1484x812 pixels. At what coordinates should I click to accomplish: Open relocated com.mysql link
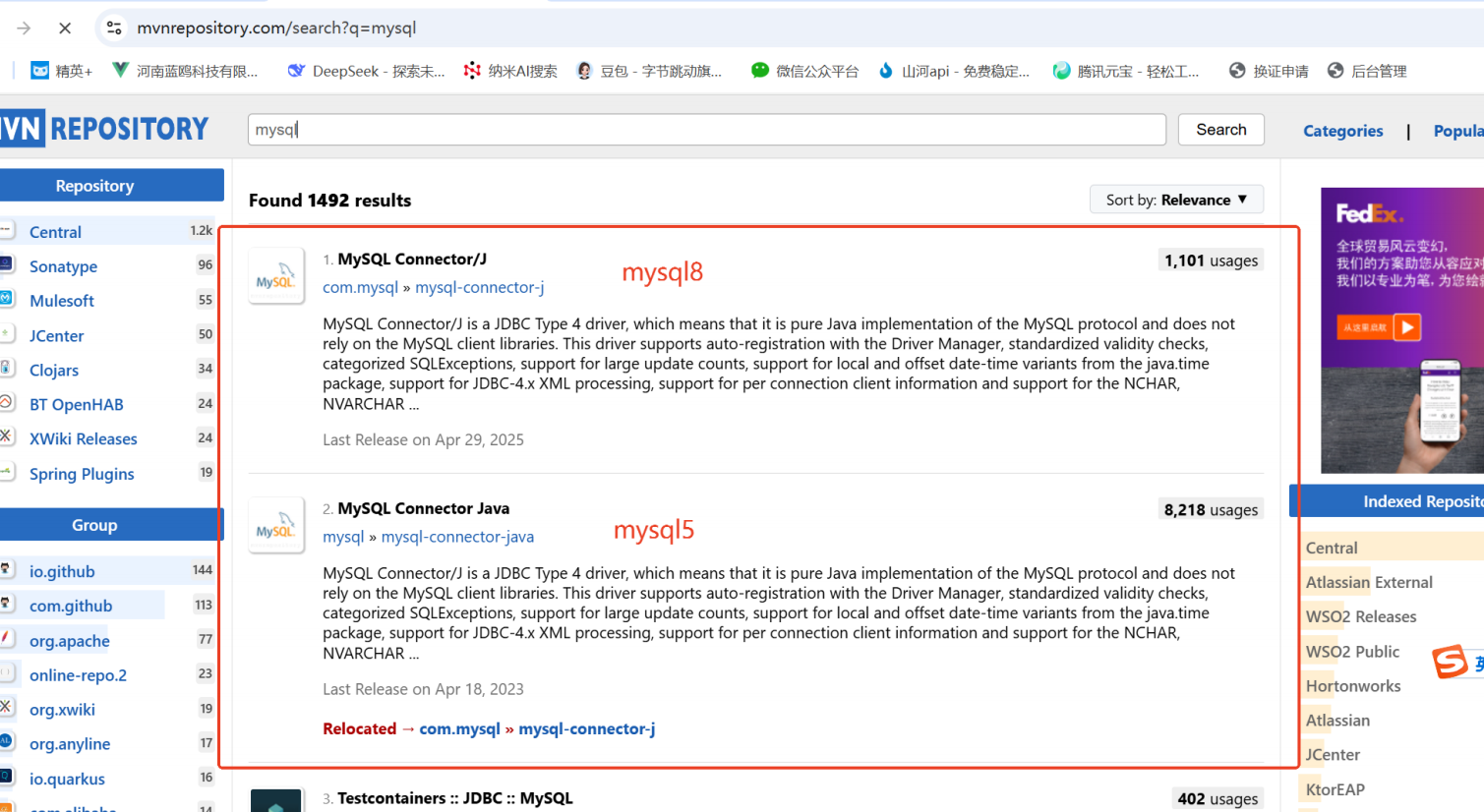[459, 729]
